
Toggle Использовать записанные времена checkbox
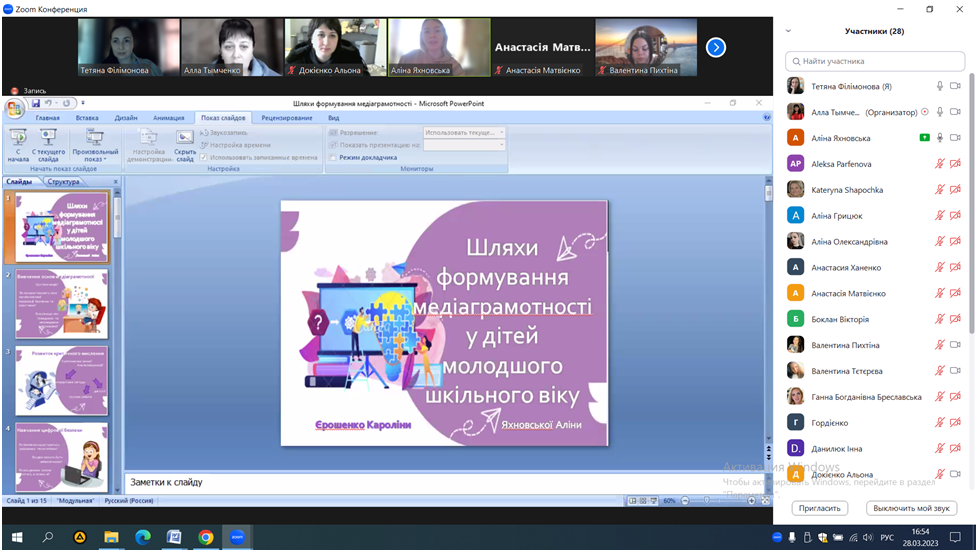click(204, 157)
